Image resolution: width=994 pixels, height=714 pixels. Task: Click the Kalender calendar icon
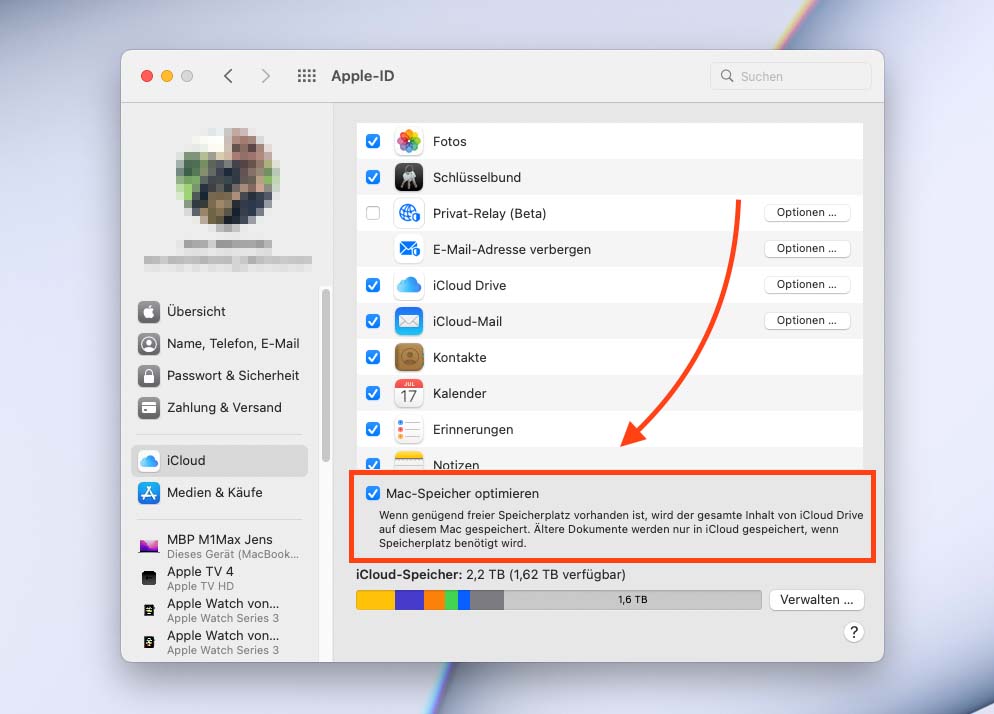tap(408, 393)
